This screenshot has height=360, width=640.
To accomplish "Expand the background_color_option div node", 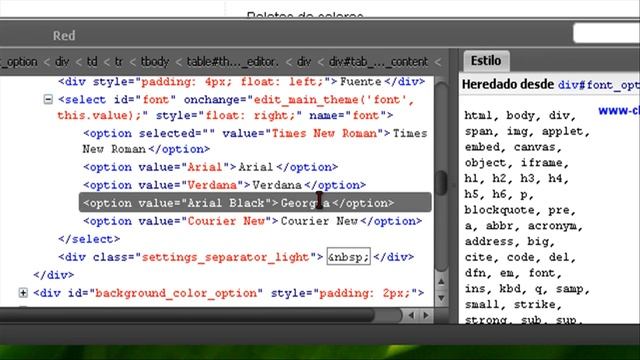I will point(23,293).
